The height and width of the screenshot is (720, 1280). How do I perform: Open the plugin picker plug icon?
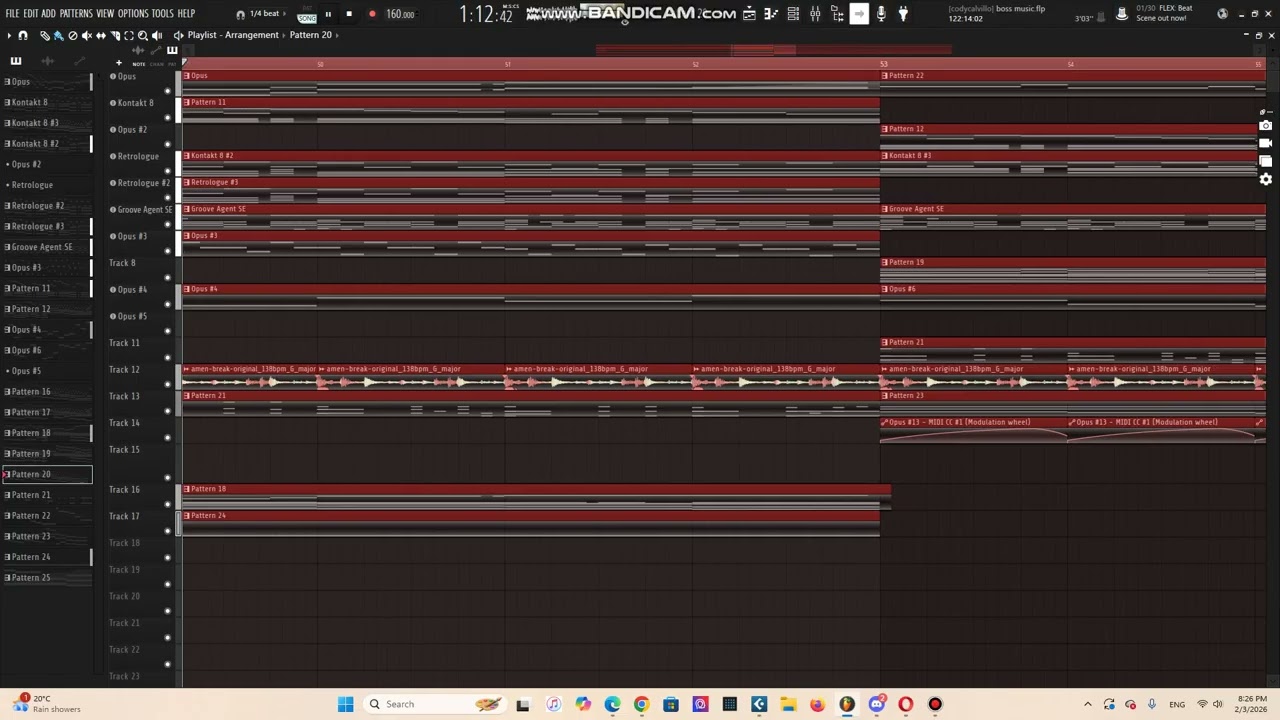[903, 14]
